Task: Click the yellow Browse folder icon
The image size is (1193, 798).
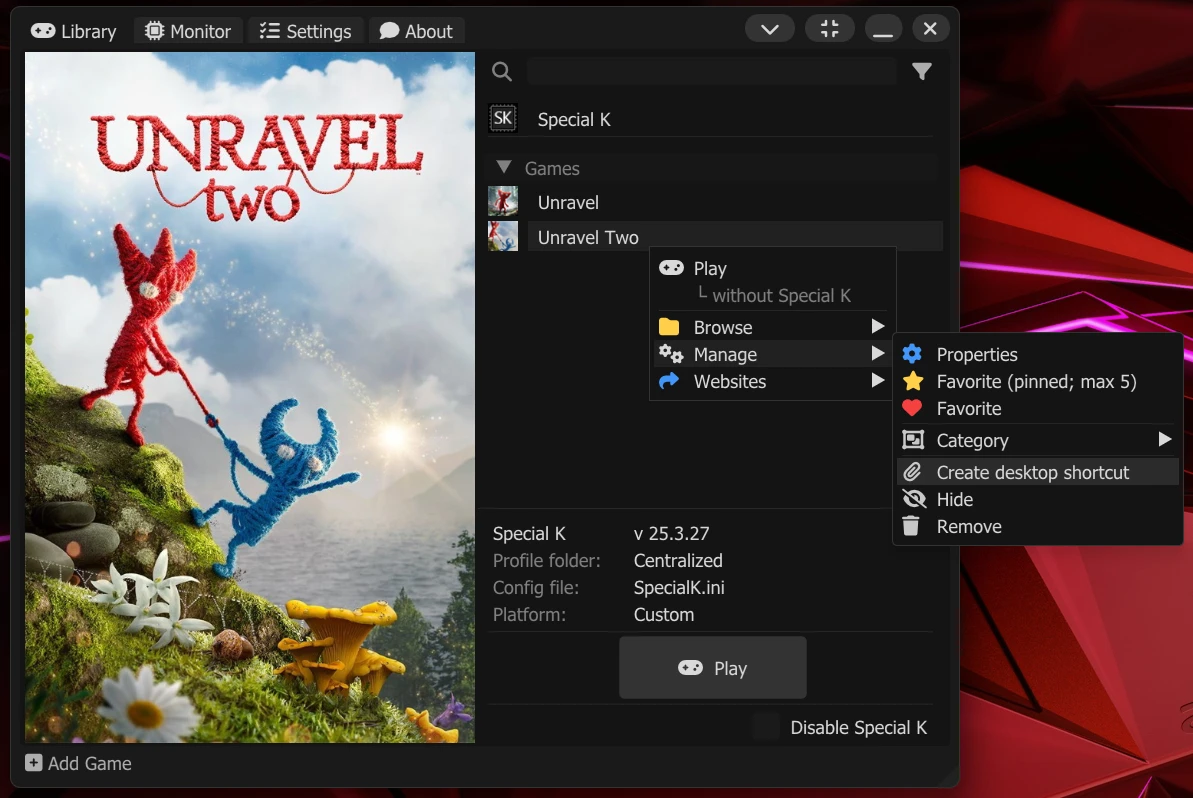Action: click(669, 327)
